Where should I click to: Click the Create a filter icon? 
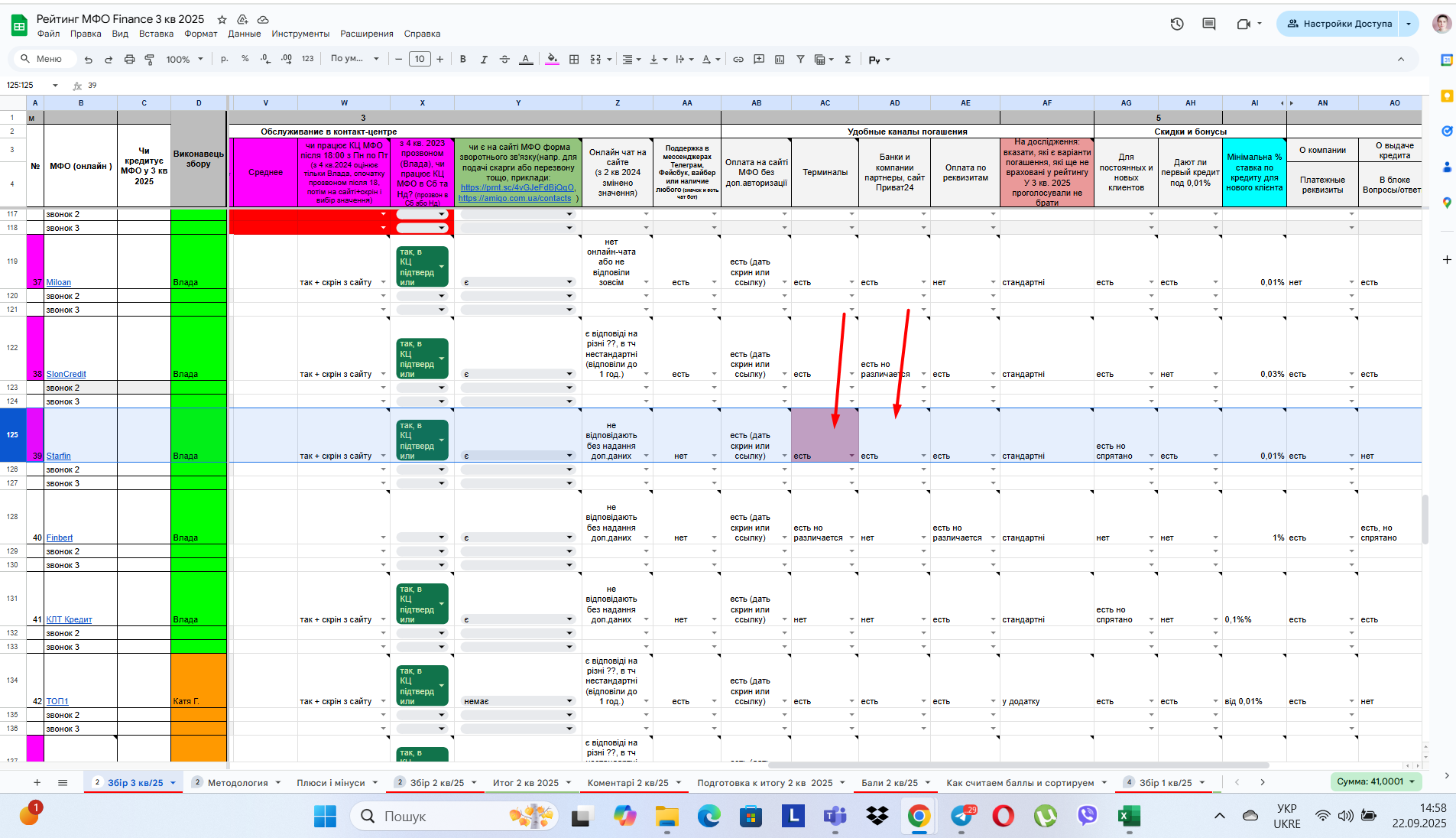point(800,59)
